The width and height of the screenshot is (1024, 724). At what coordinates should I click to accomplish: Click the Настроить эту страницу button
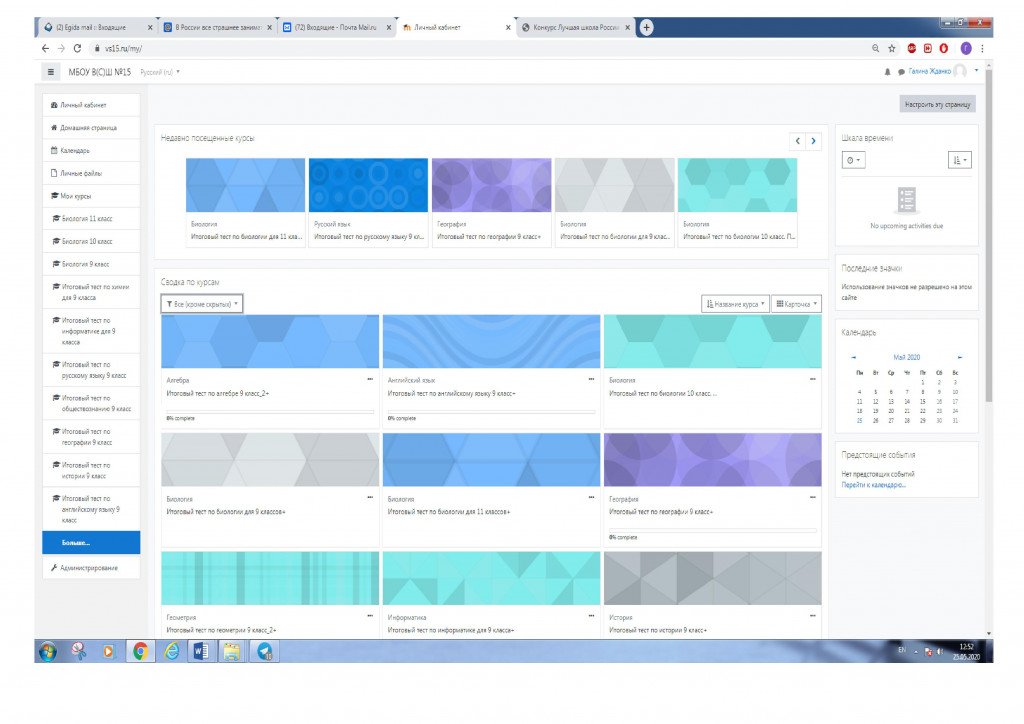click(937, 104)
